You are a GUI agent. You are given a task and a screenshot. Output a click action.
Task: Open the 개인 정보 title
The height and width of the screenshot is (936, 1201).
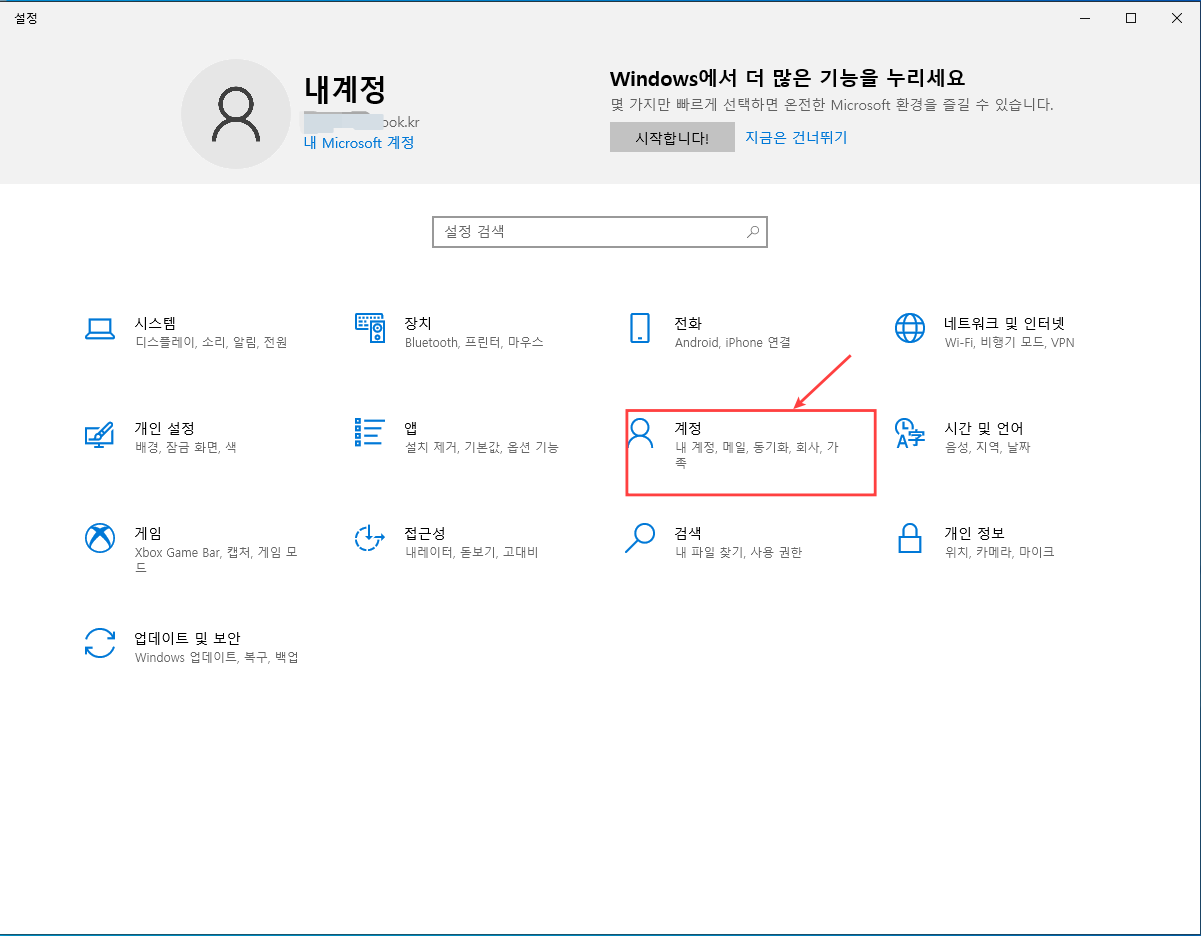click(975, 533)
